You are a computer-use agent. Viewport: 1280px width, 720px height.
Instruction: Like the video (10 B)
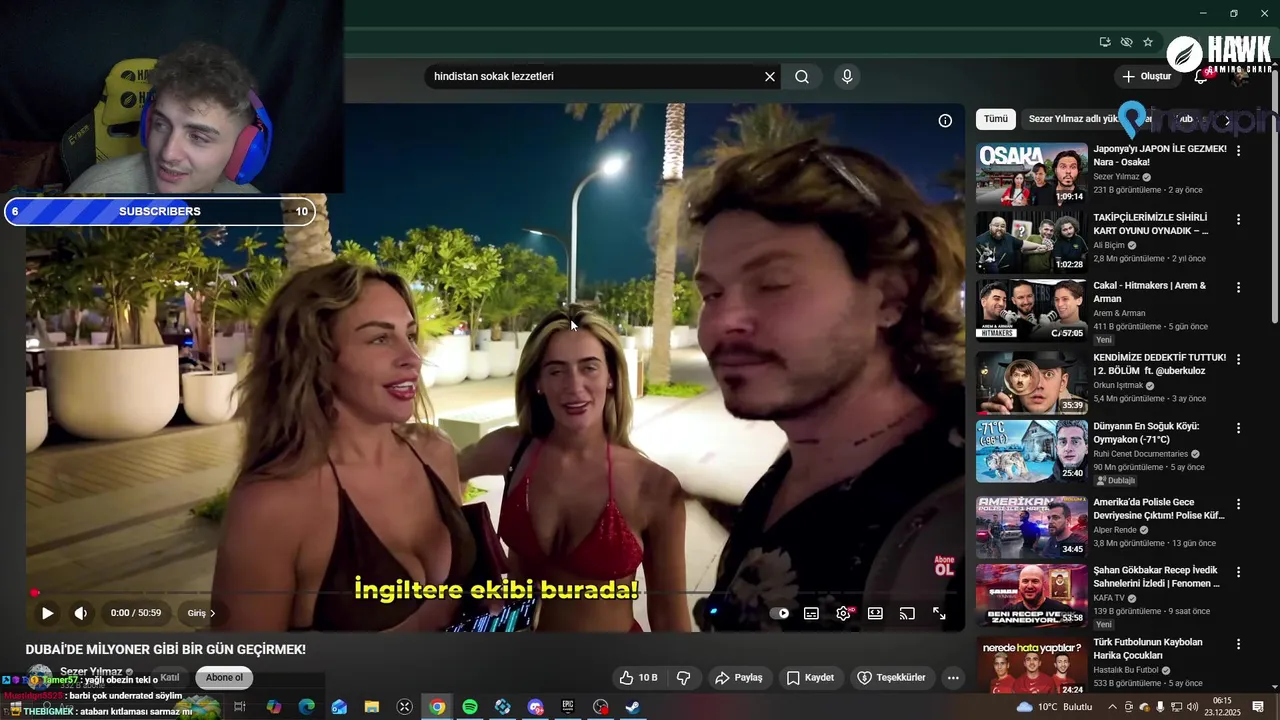click(x=638, y=677)
